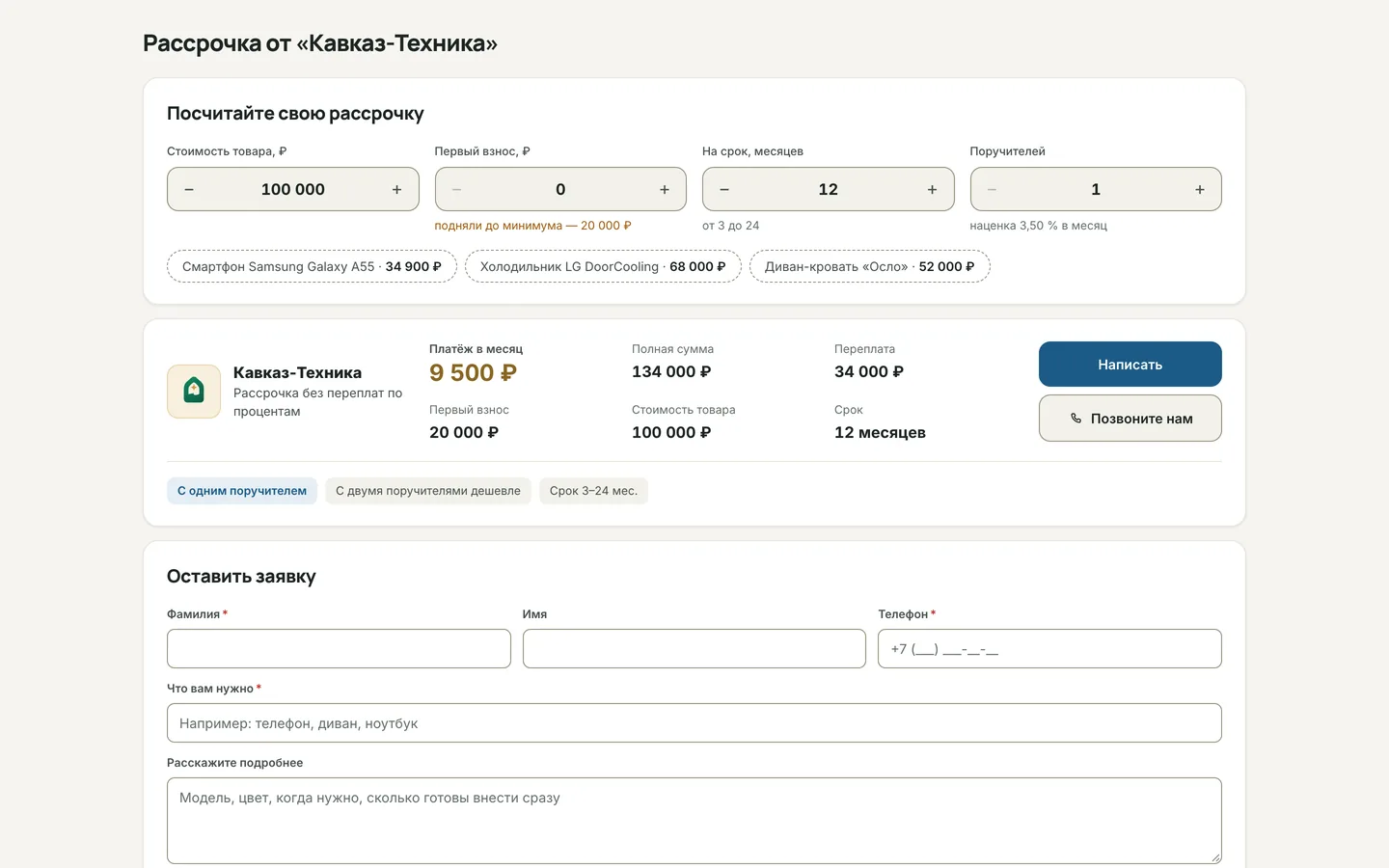Select the «Срок 3–24 мес.» tag

click(x=593, y=491)
